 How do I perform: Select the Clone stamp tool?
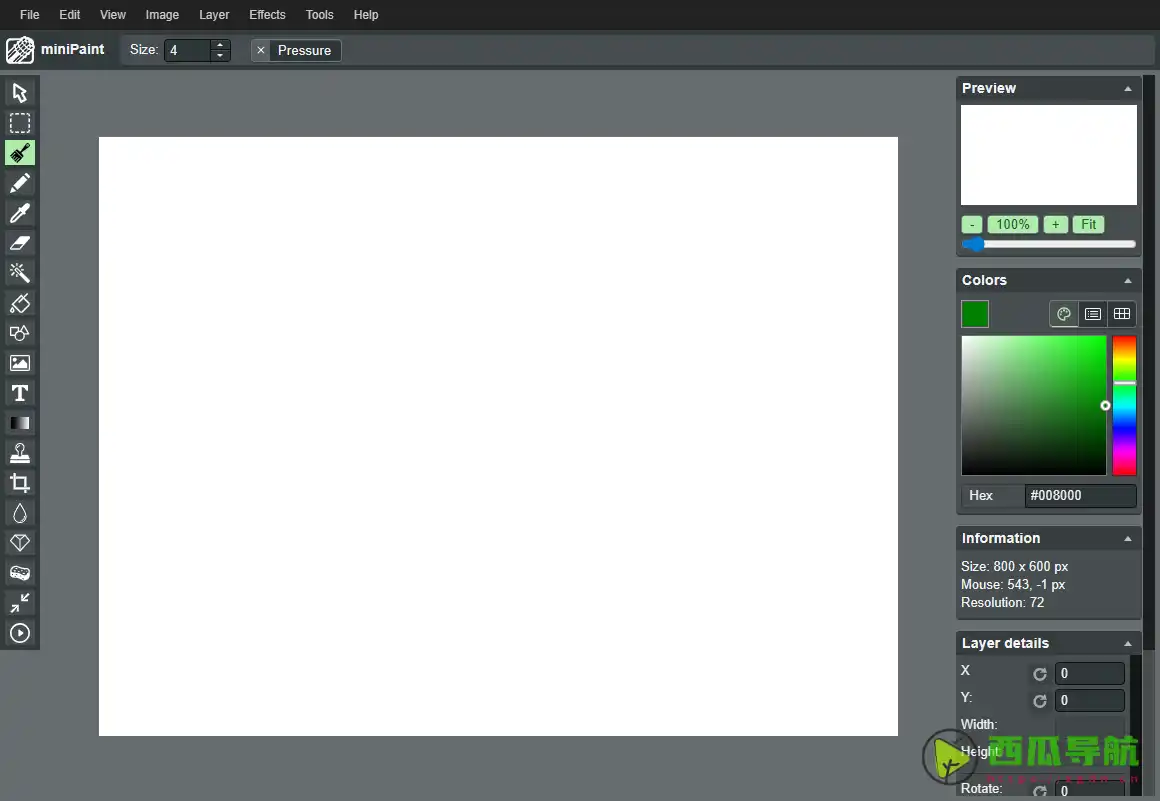pyautogui.click(x=20, y=453)
